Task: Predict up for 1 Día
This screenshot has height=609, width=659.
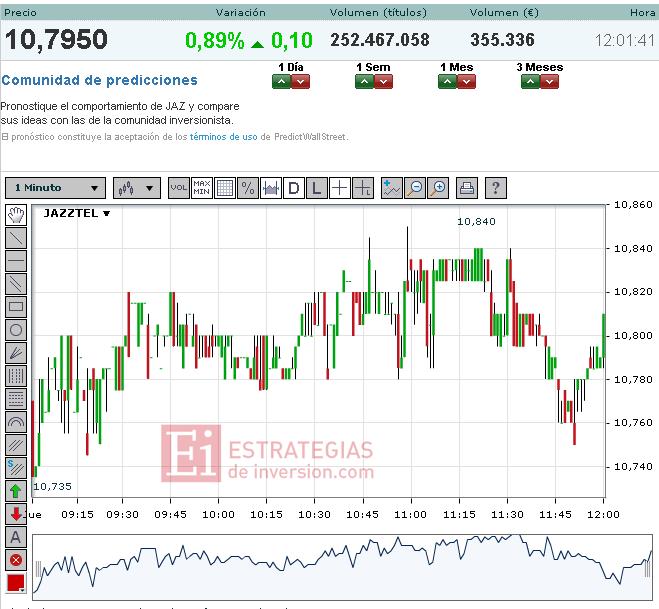Action: click(x=282, y=82)
